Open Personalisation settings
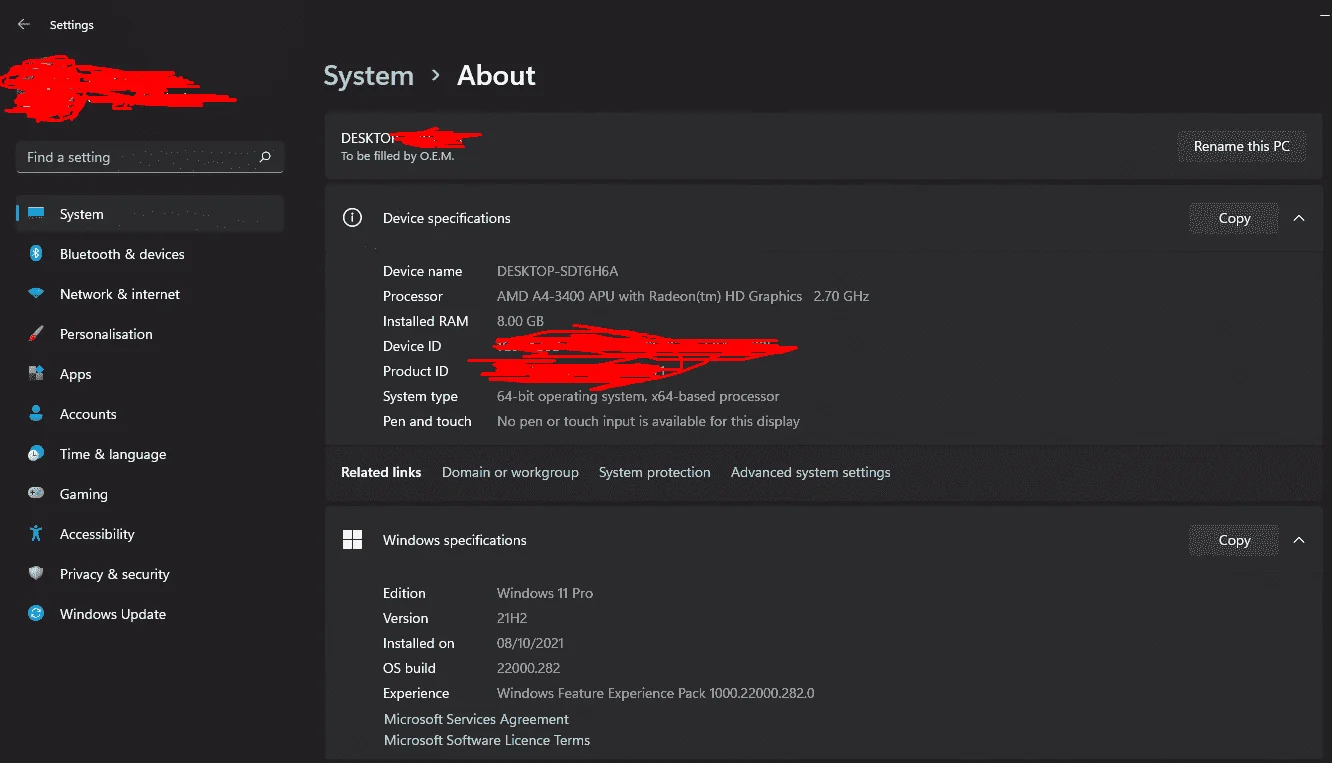Image resolution: width=1332 pixels, height=763 pixels. 150,334
